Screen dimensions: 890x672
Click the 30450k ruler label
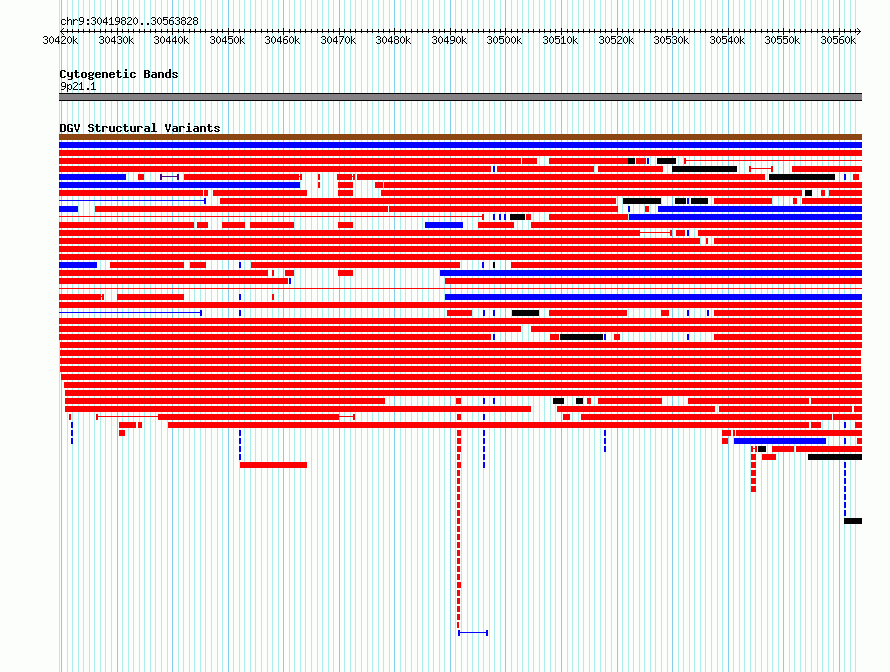click(x=227, y=40)
